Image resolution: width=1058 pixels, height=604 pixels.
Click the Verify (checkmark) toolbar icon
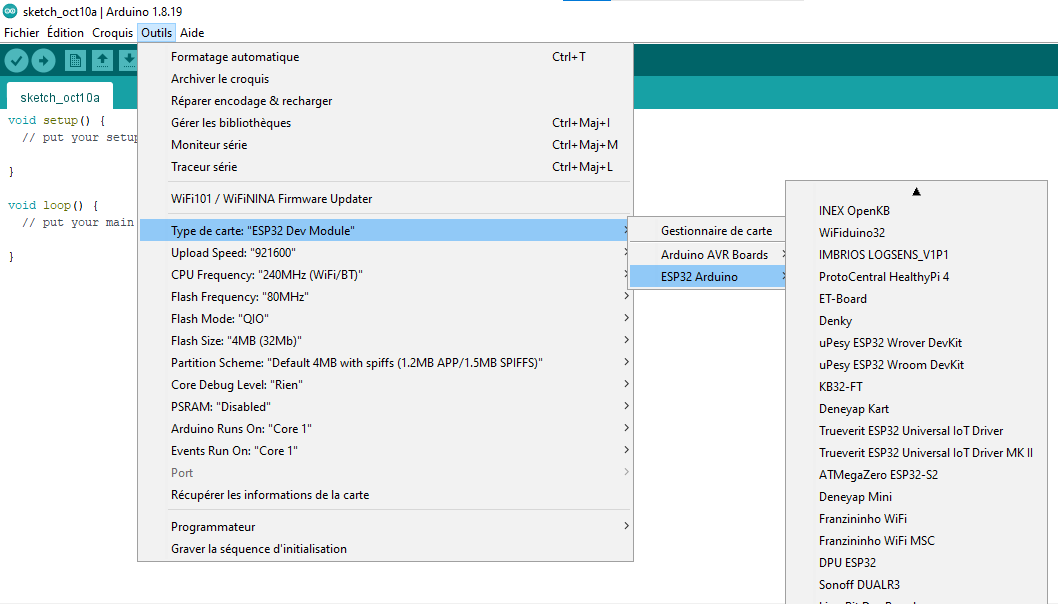[x=16, y=61]
